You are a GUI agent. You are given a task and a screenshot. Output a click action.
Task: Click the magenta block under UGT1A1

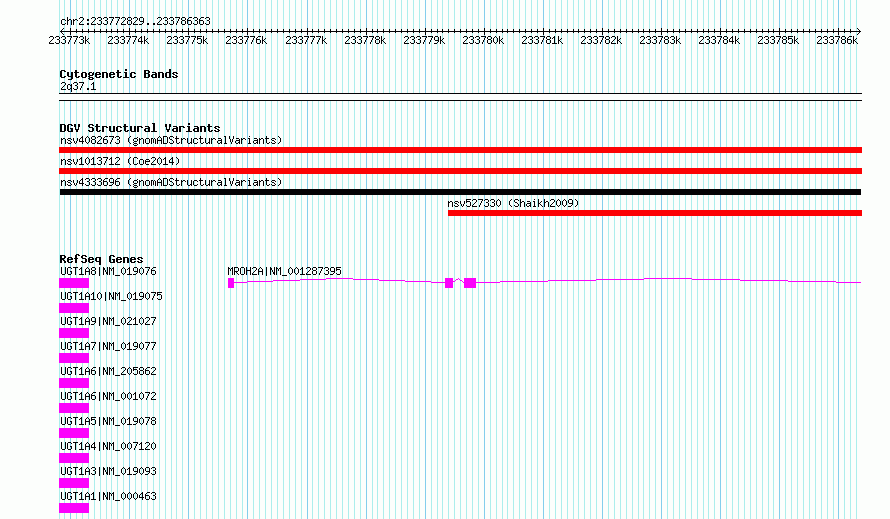(74, 508)
